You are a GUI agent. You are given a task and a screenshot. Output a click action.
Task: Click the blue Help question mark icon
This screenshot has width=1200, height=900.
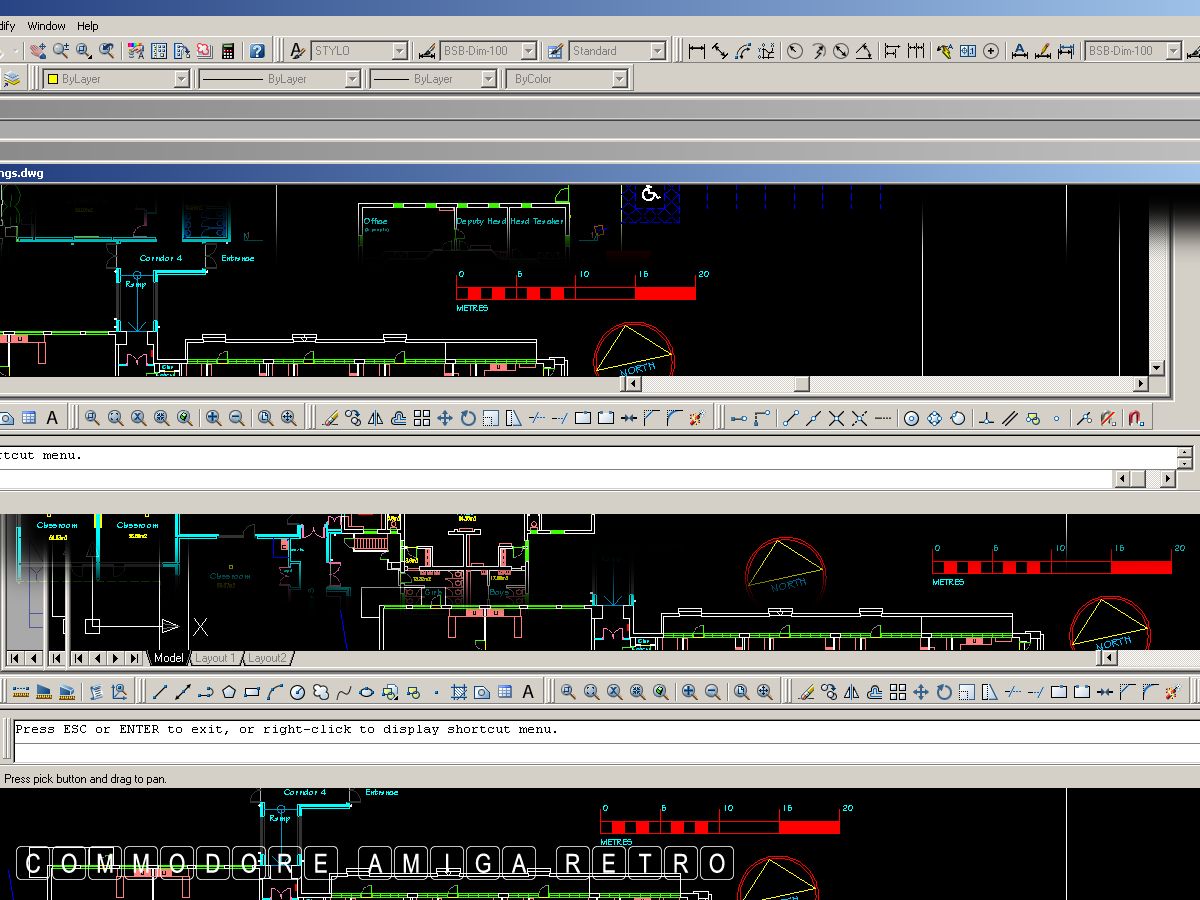(x=257, y=51)
